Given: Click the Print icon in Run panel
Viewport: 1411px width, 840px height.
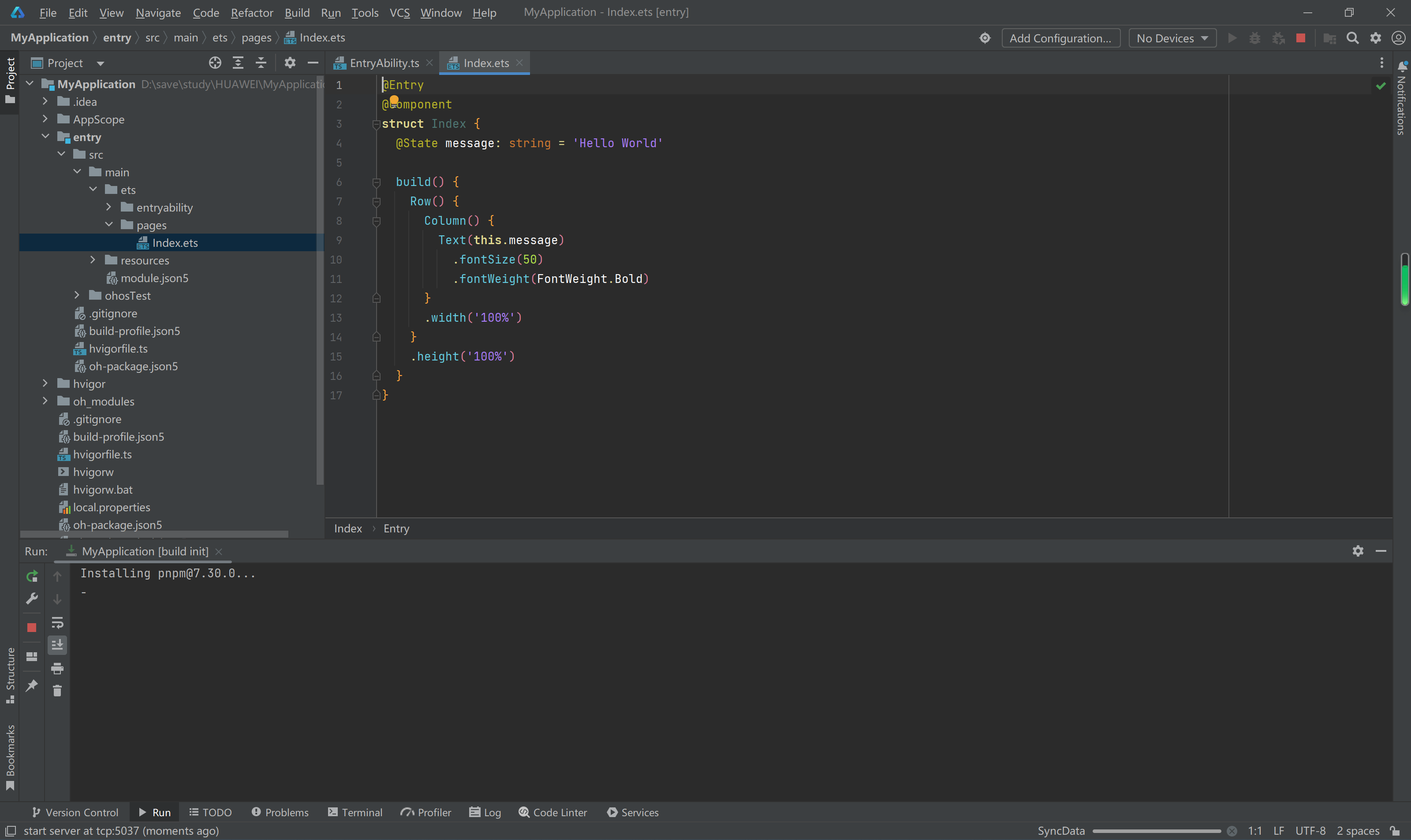Looking at the screenshot, I should (x=57, y=668).
